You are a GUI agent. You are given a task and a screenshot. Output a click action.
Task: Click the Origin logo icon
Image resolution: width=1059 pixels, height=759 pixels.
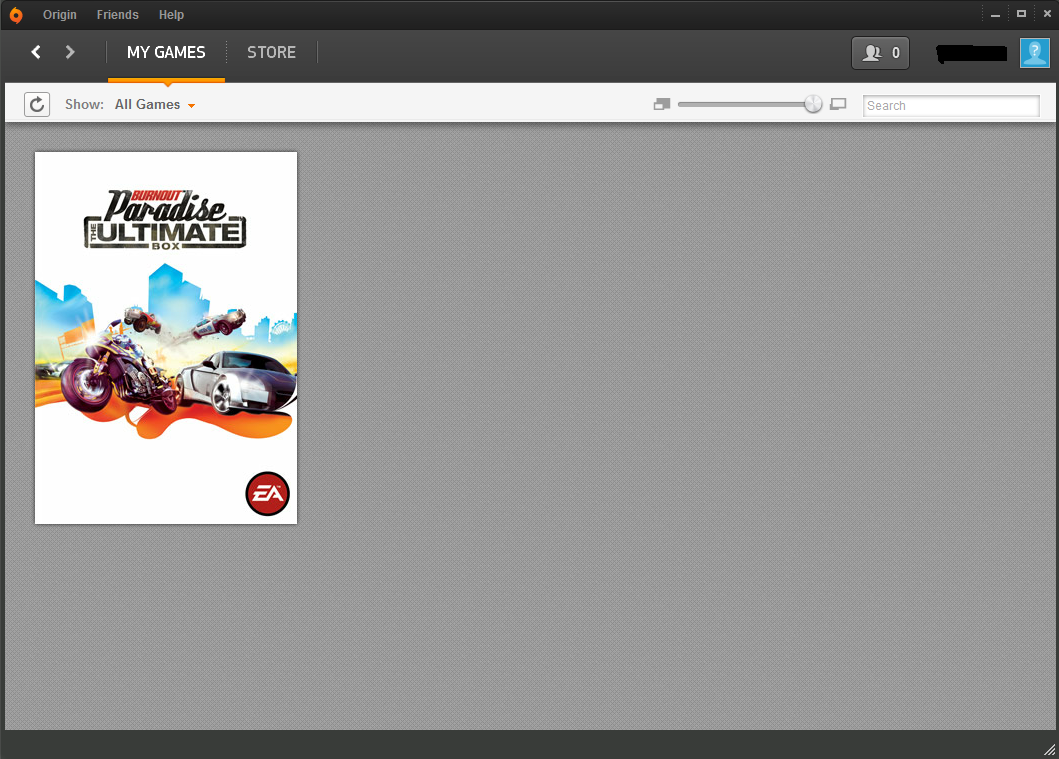[x=16, y=15]
